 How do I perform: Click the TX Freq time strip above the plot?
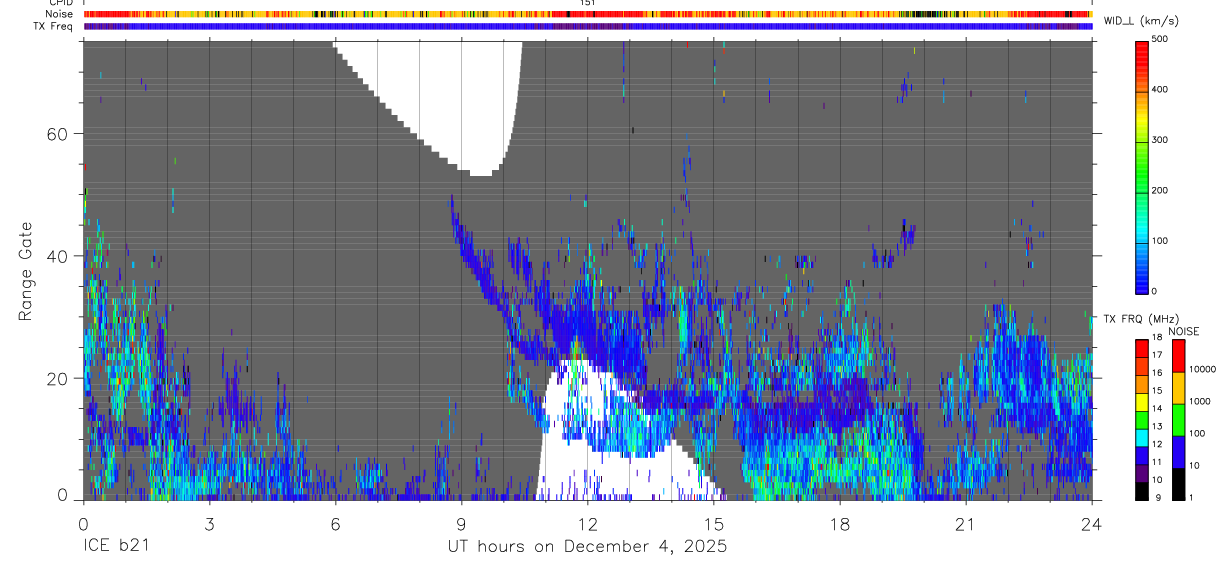click(588, 26)
